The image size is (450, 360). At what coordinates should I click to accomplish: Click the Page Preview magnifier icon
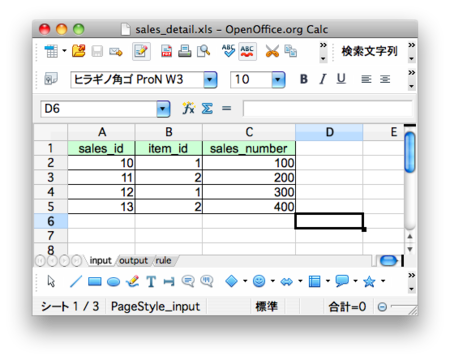click(203, 51)
